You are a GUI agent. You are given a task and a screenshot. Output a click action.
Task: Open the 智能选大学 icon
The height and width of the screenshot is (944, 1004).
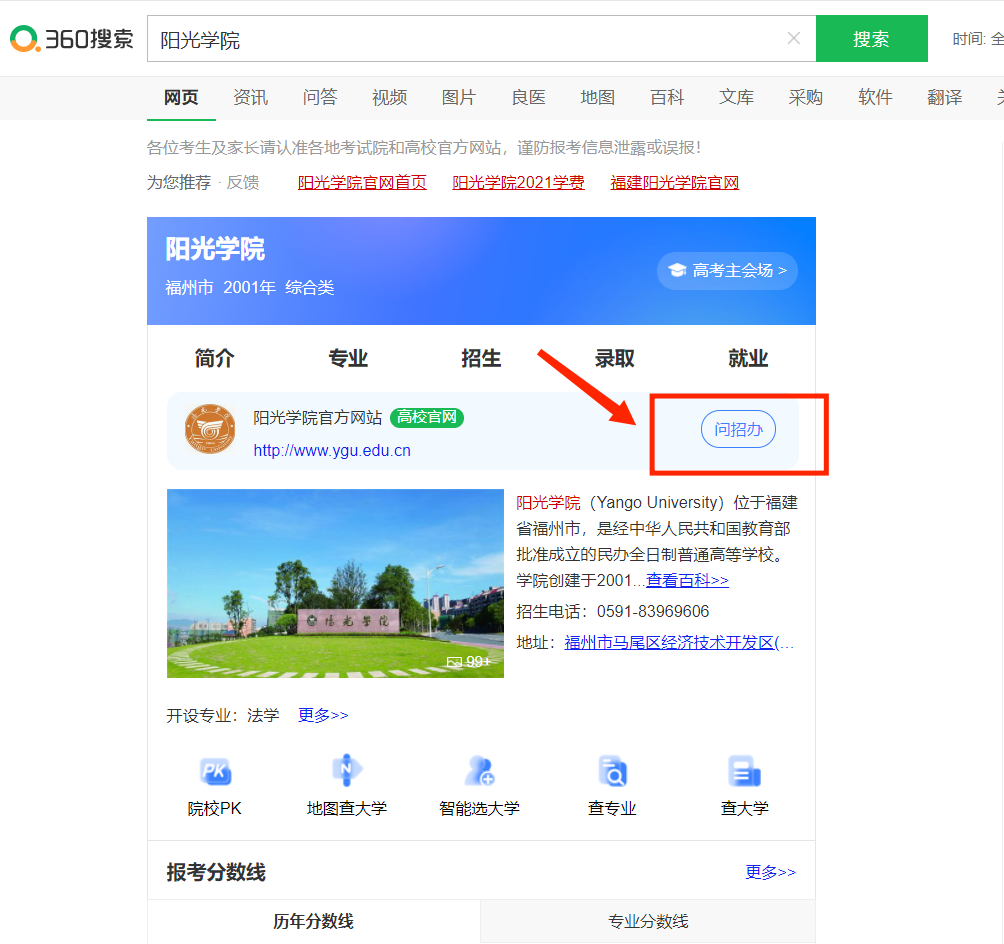[x=479, y=773]
